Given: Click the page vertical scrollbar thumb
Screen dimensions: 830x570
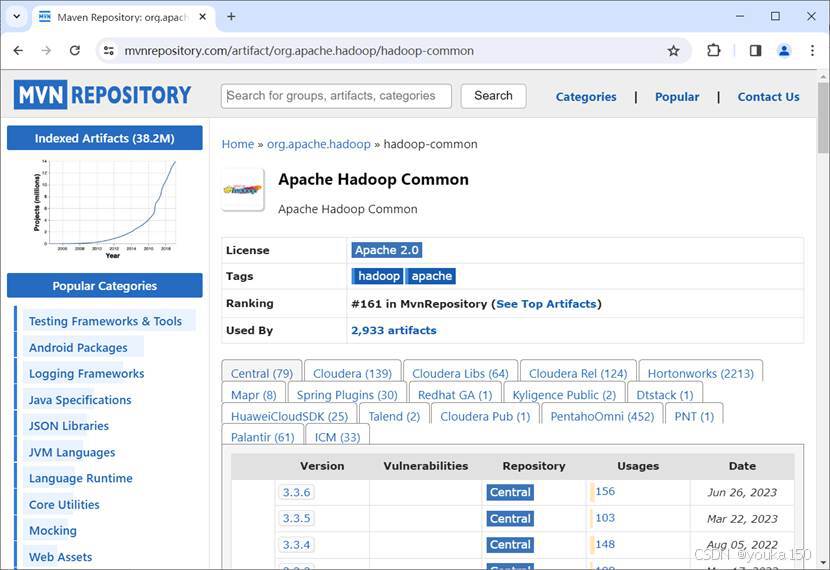Looking at the screenshot, I should 823,117.
